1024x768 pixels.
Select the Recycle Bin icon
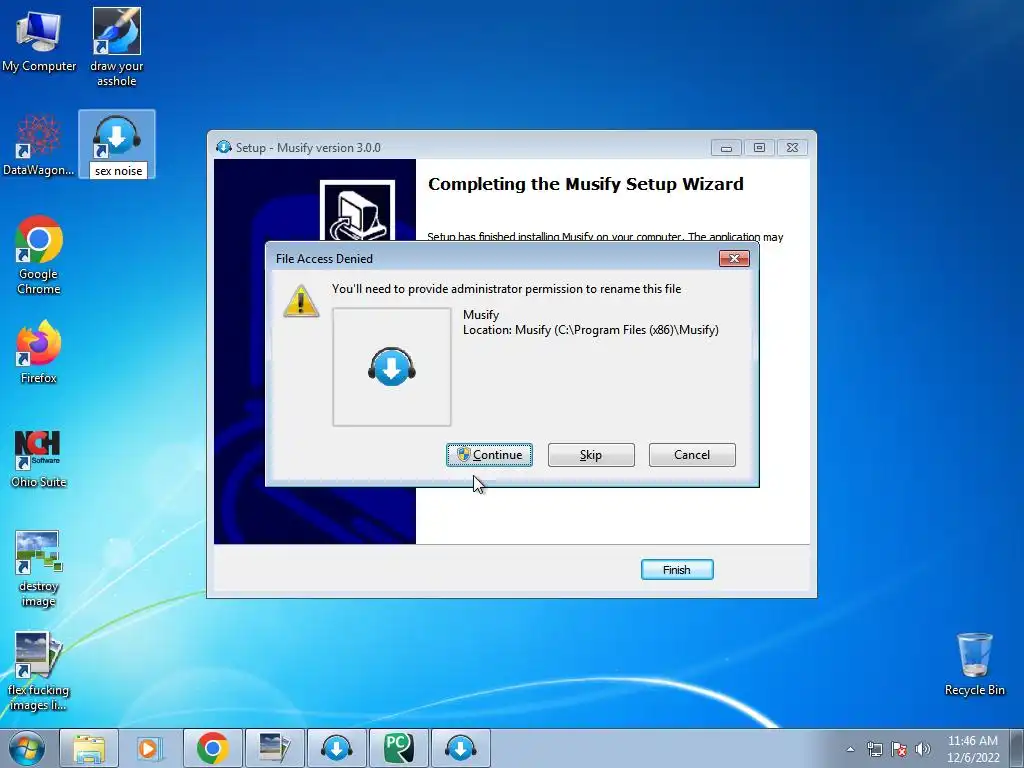tap(974, 664)
